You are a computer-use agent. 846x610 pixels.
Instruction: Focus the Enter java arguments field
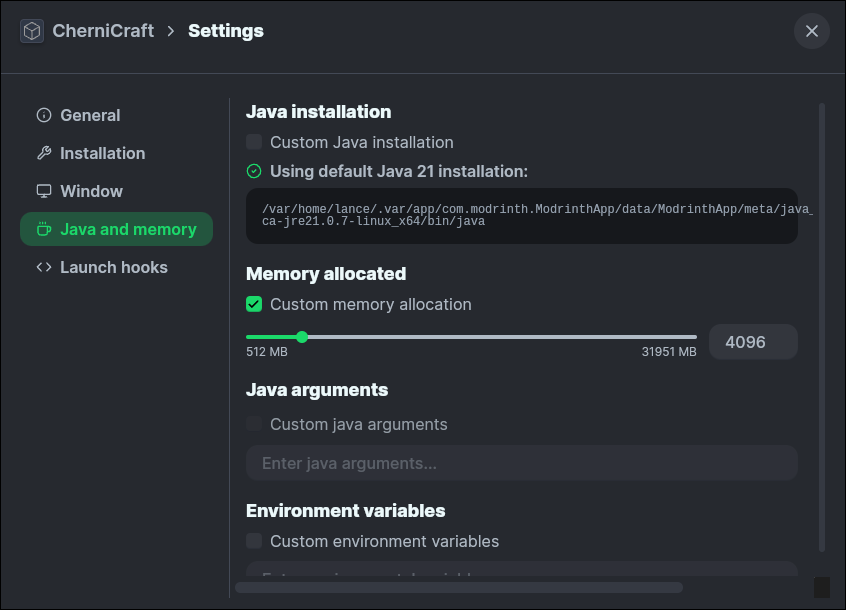[521, 463]
